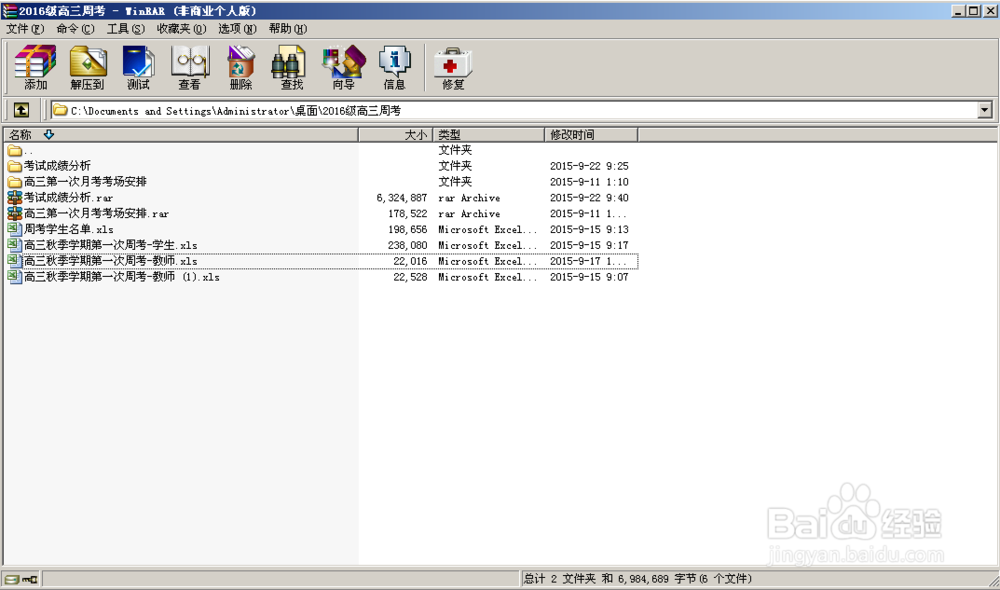Select the folder name 考试成绩分析
This screenshot has width=1000, height=590.
coord(57,166)
